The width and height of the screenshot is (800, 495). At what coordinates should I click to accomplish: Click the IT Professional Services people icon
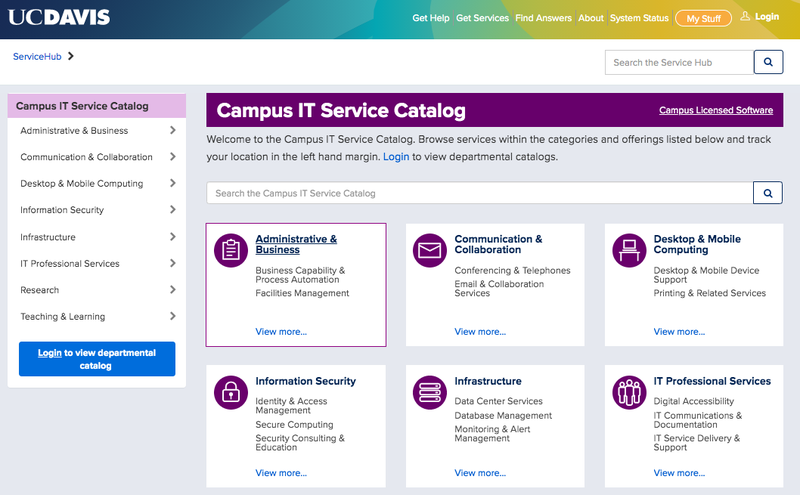point(629,392)
